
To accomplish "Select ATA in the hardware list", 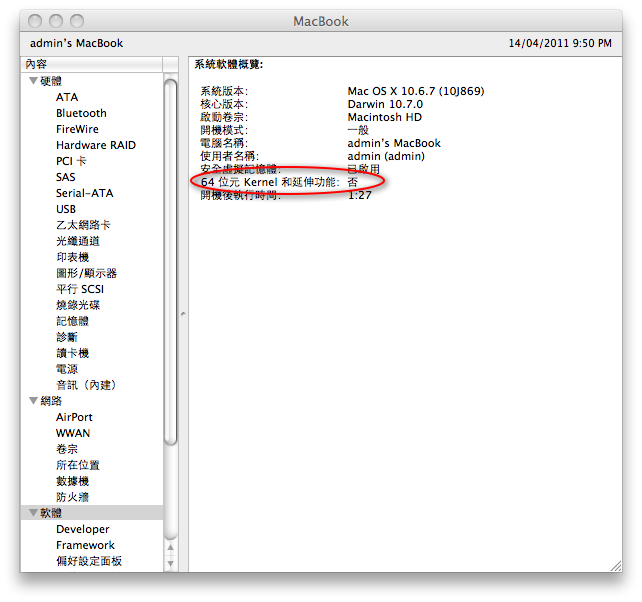I will pos(67,97).
